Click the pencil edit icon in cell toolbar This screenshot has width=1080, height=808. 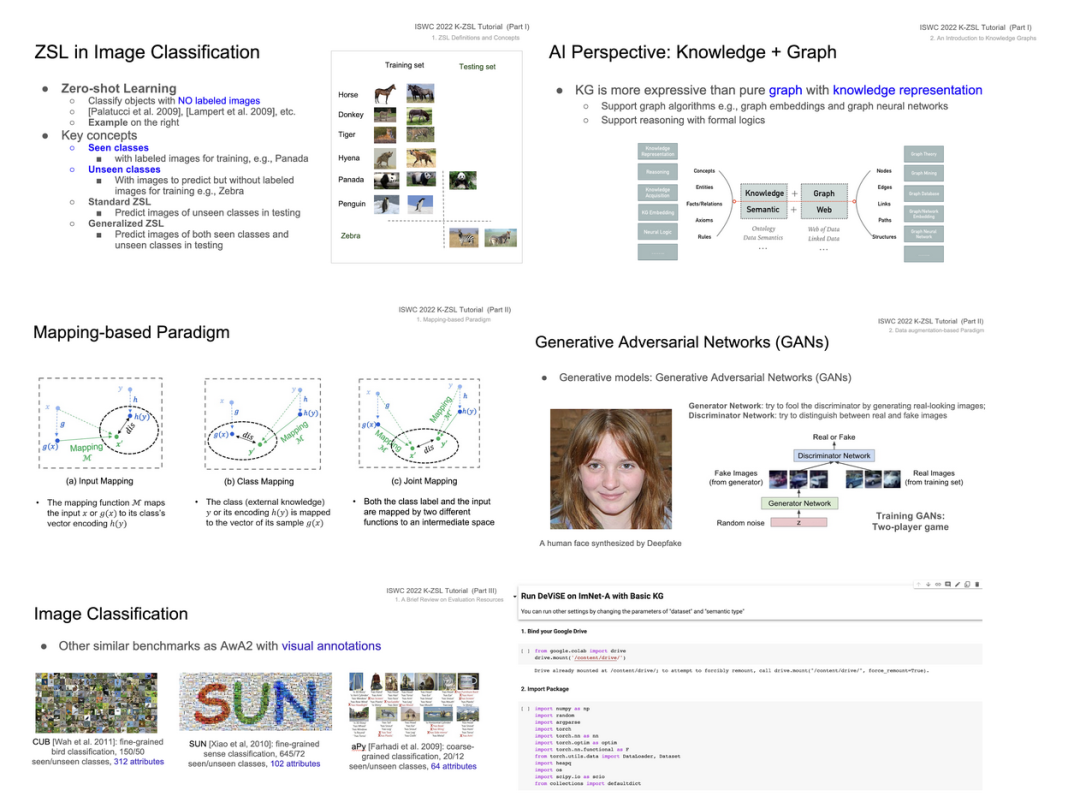tap(957, 584)
